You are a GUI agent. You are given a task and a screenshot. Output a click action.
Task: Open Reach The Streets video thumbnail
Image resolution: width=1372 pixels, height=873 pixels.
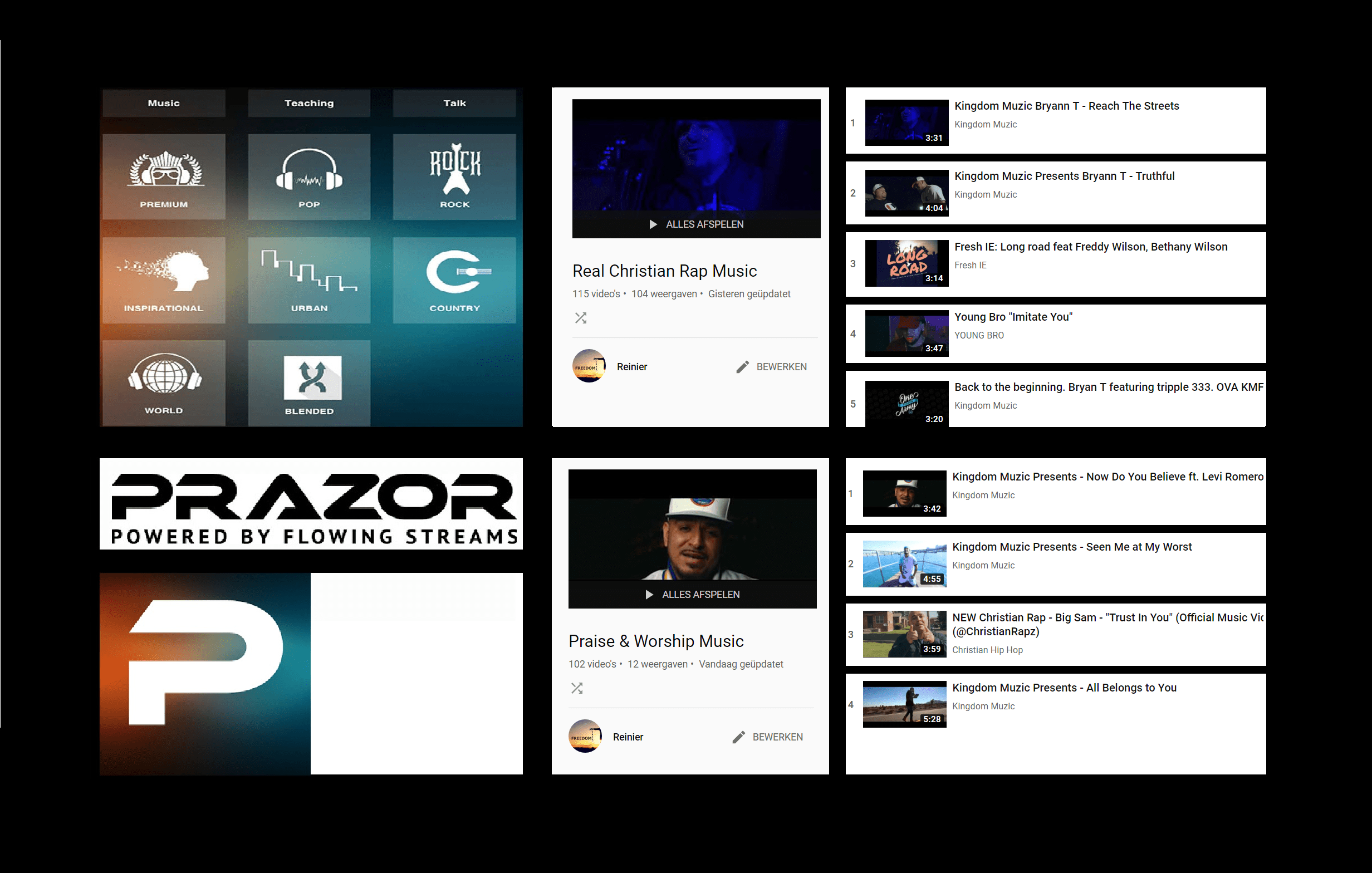point(906,122)
